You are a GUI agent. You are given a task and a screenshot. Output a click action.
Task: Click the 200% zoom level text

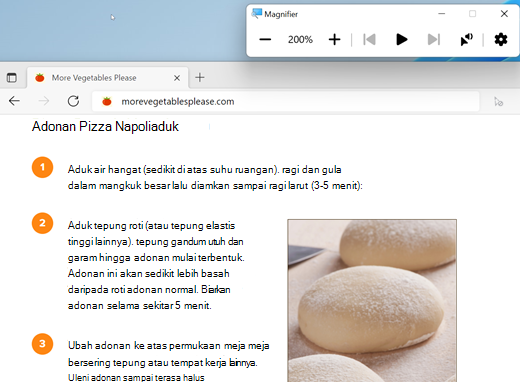coord(300,40)
